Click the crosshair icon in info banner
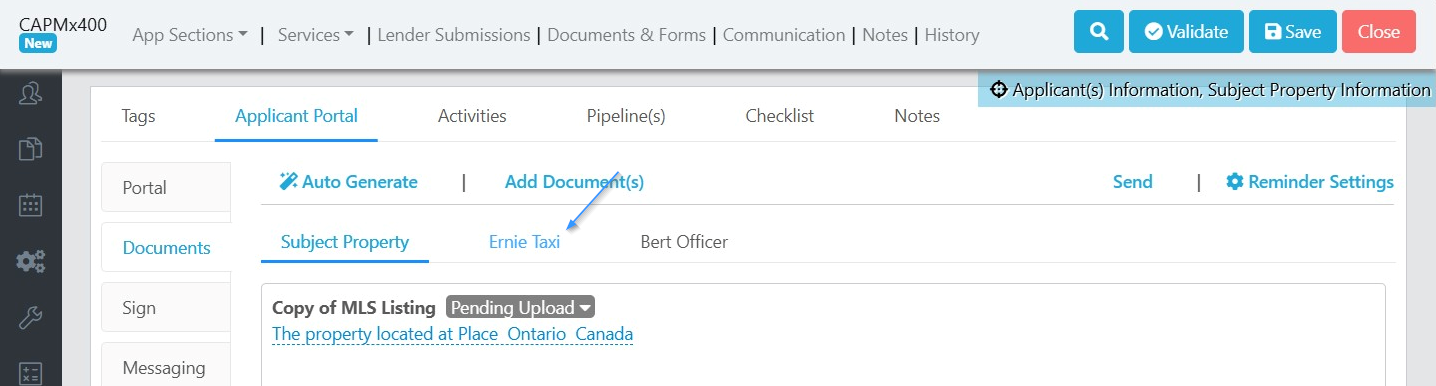This screenshot has height=386, width=1436. pos(998,89)
